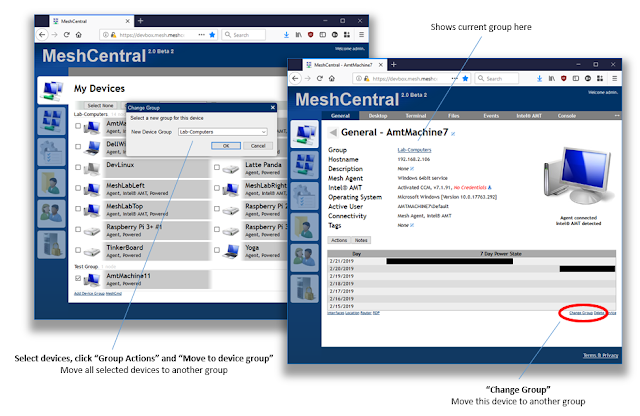This screenshot has height=416, width=640.
Task: Click the Notes button under device details
Action: point(361,240)
